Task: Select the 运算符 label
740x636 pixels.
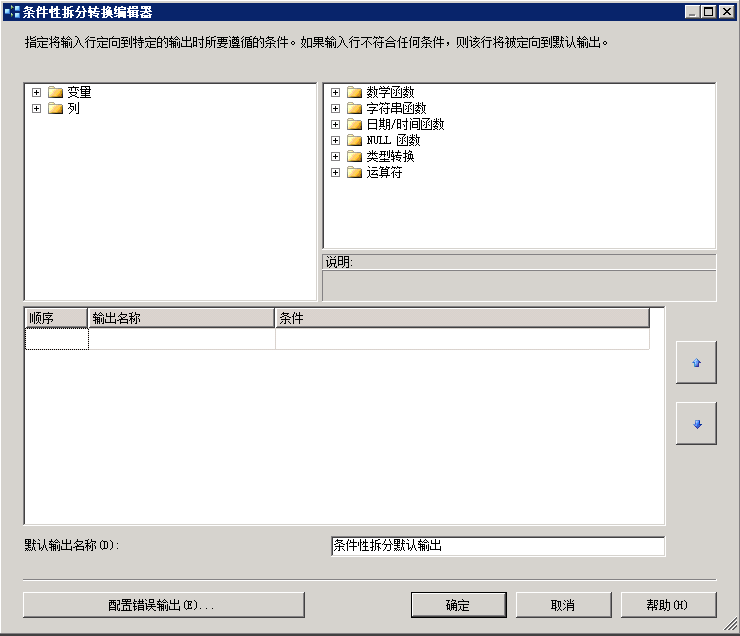Action: coord(384,173)
